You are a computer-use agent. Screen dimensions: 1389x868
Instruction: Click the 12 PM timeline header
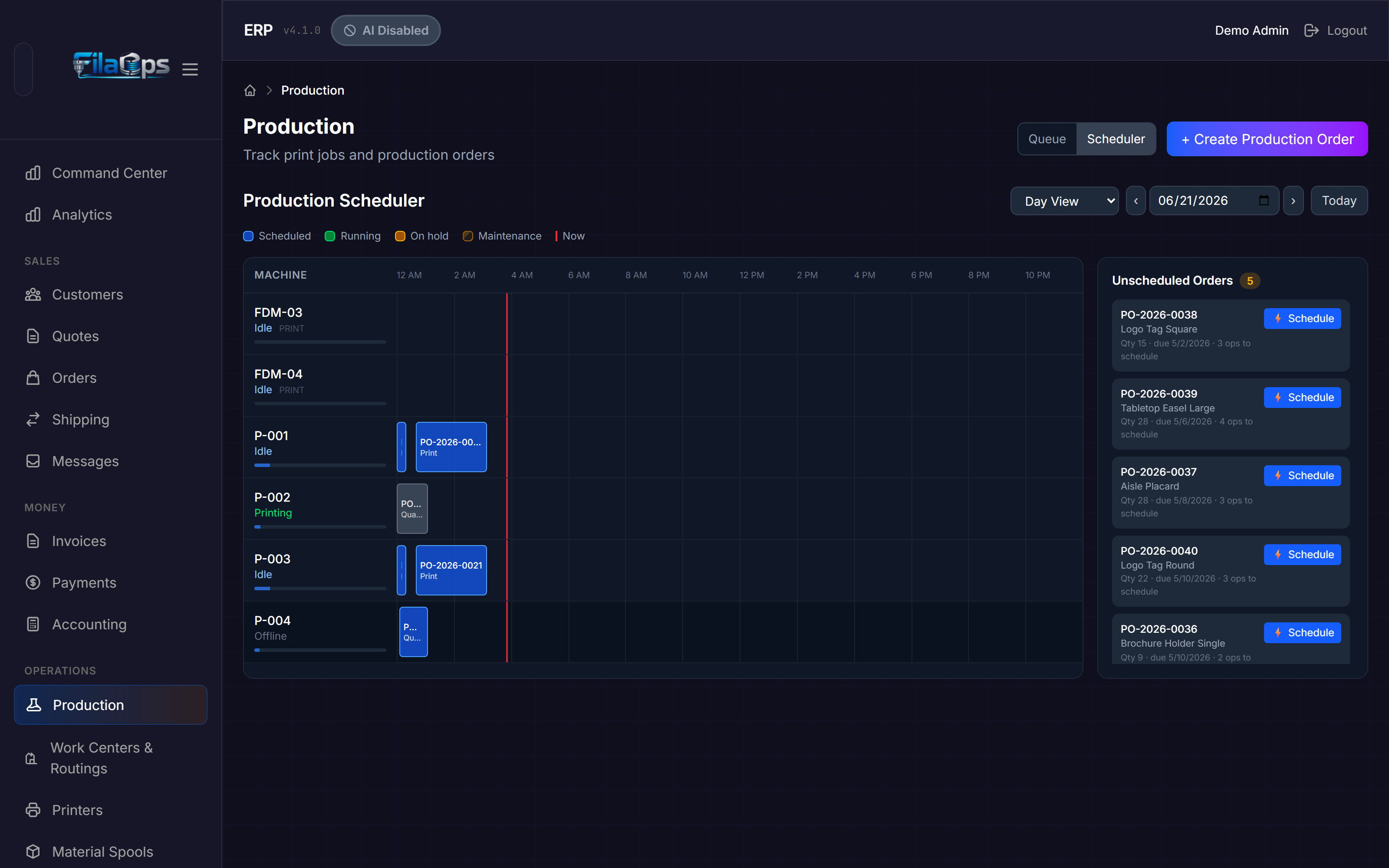pos(751,275)
